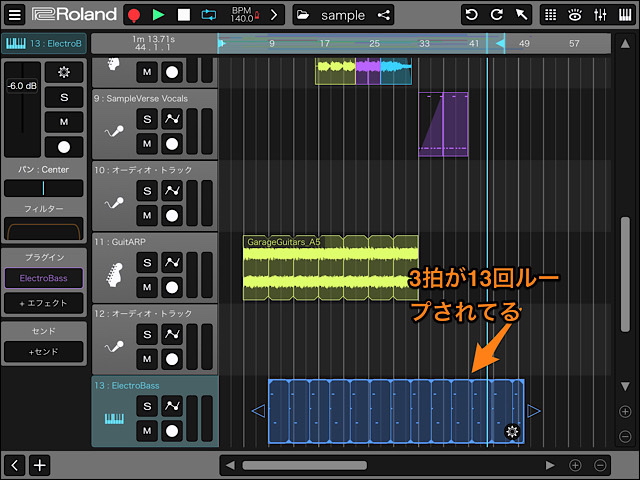640x480 pixels.
Task: Open channel settings gear in left panel
Action: pos(64,72)
